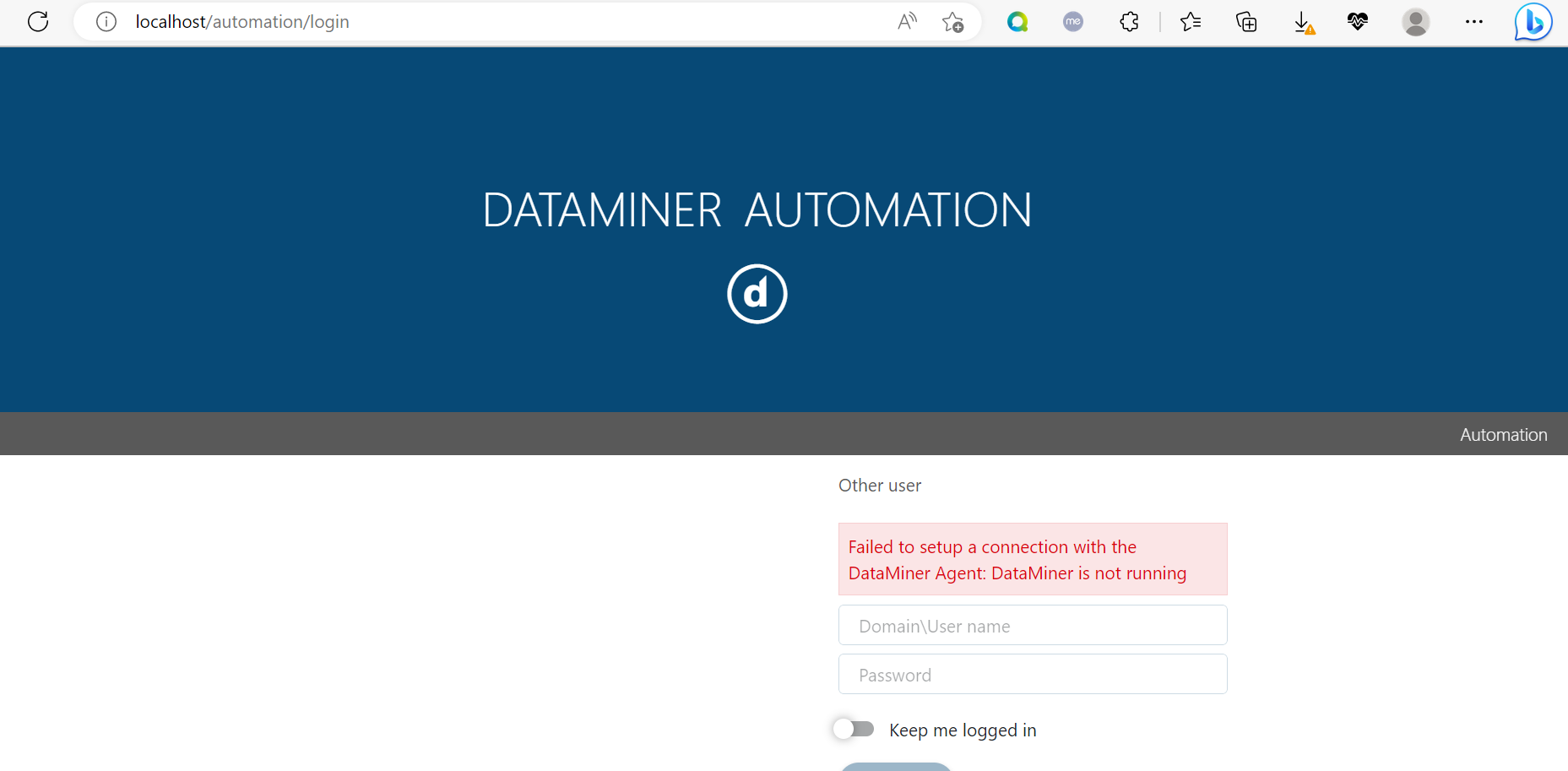Open the Collections icon

click(x=1246, y=21)
